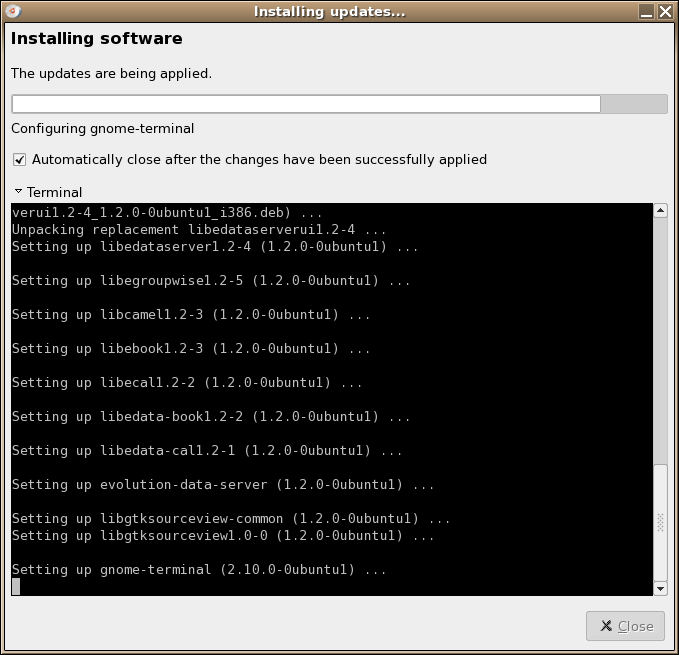Click the 'Installing updates...' title bar text
The width and height of the screenshot is (679, 655).
pyautogui.click(x=329, y=11)
